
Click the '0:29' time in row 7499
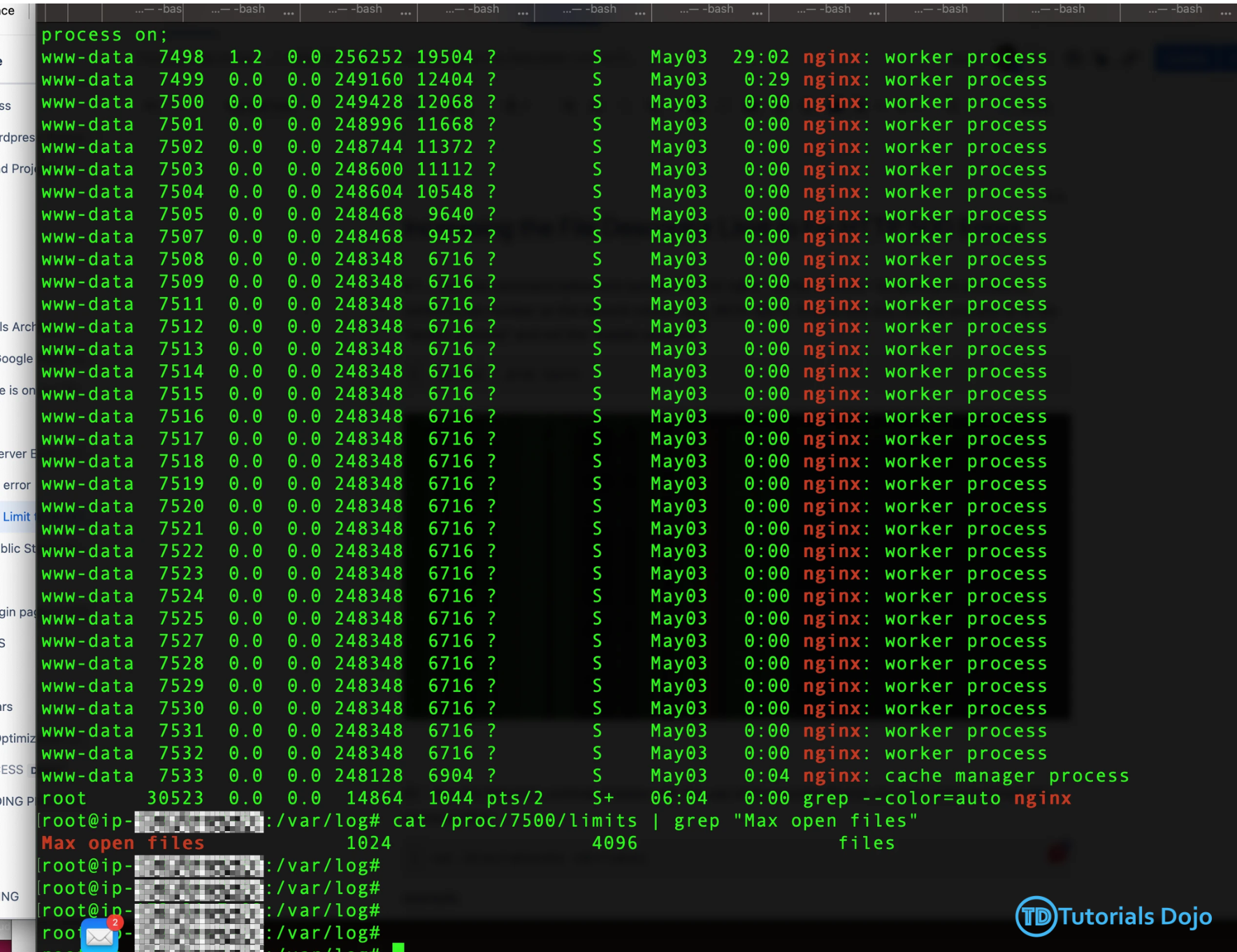pos(767,80)
